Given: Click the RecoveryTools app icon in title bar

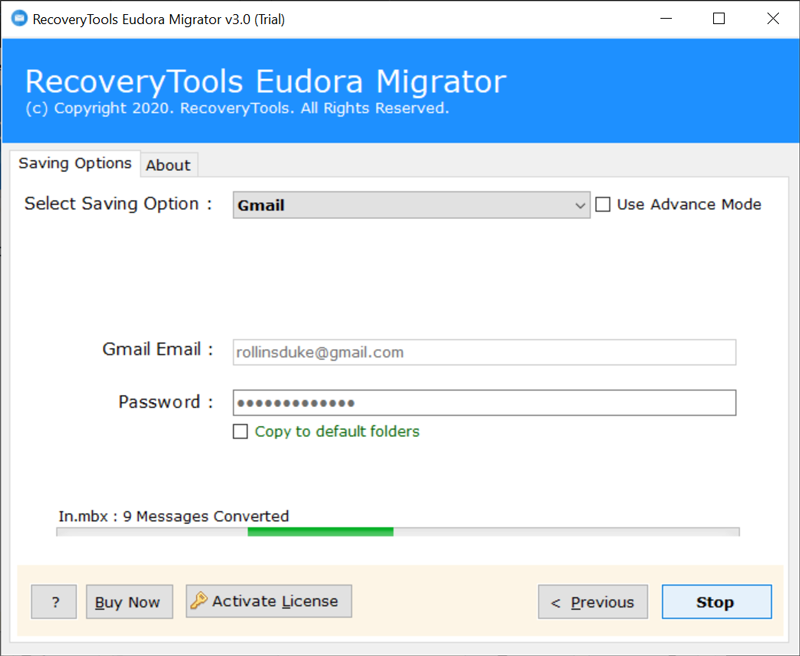Looking at the screenshot, I should tap(19, 18).
